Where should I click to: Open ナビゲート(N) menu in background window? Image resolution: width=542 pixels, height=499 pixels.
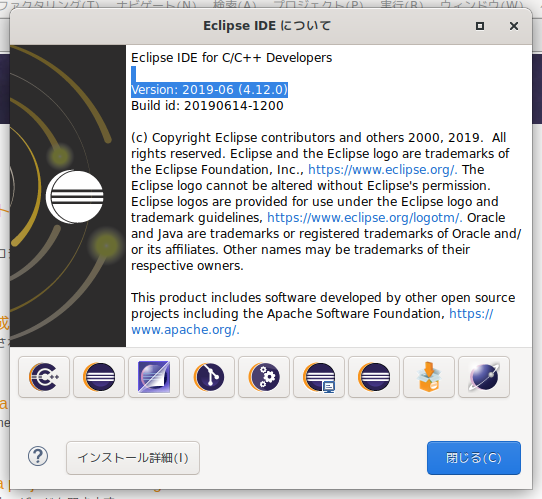coord(156,5)
